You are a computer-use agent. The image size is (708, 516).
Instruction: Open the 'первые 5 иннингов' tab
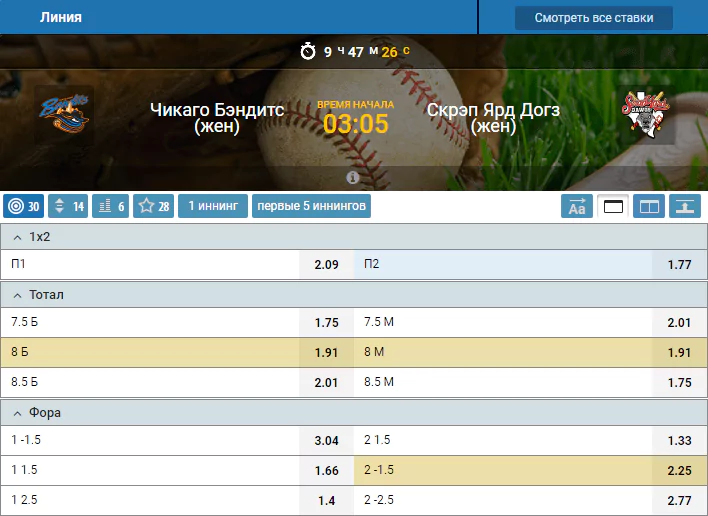(x=312, y=206)
